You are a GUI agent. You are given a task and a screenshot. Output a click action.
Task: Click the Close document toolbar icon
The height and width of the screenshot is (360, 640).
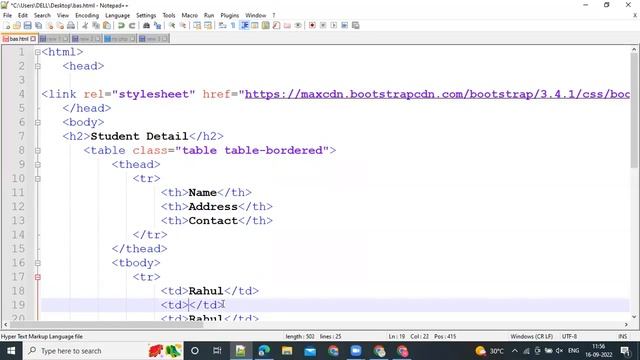pos(49,25)
